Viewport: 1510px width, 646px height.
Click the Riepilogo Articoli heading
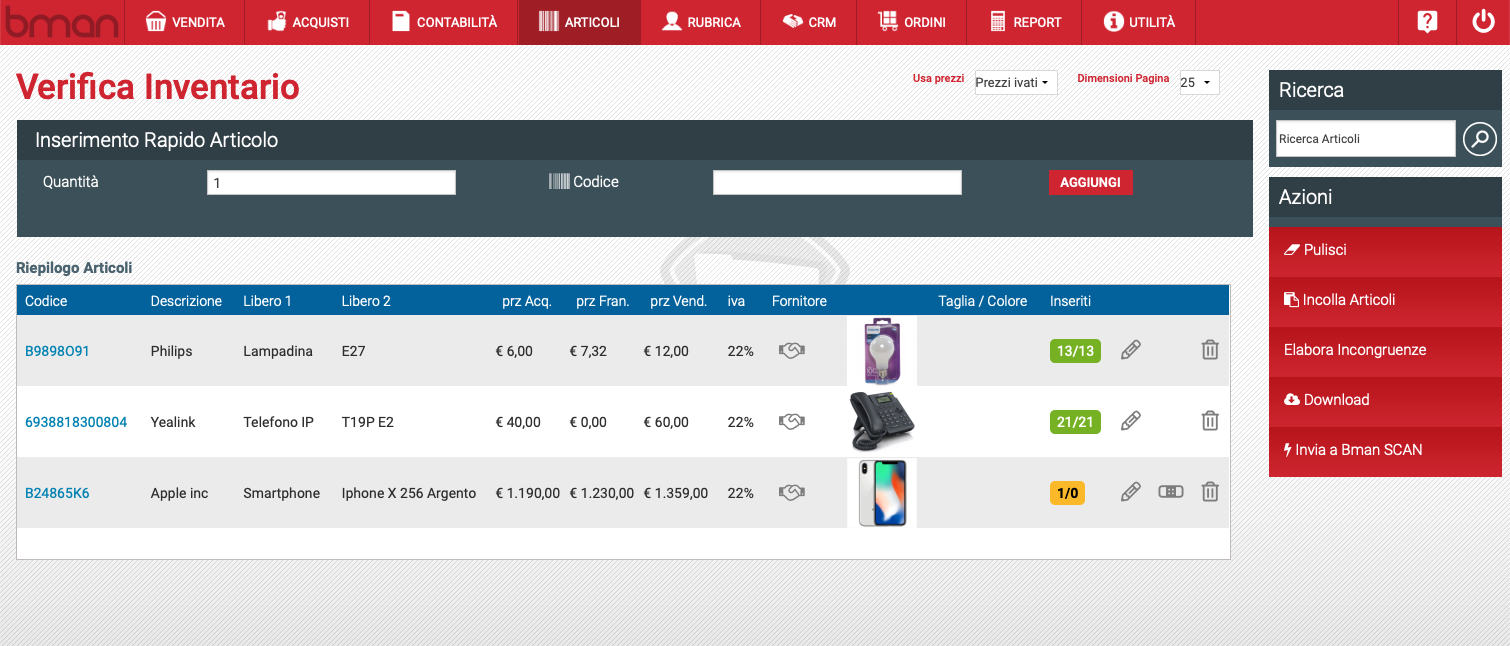point(74,268)
